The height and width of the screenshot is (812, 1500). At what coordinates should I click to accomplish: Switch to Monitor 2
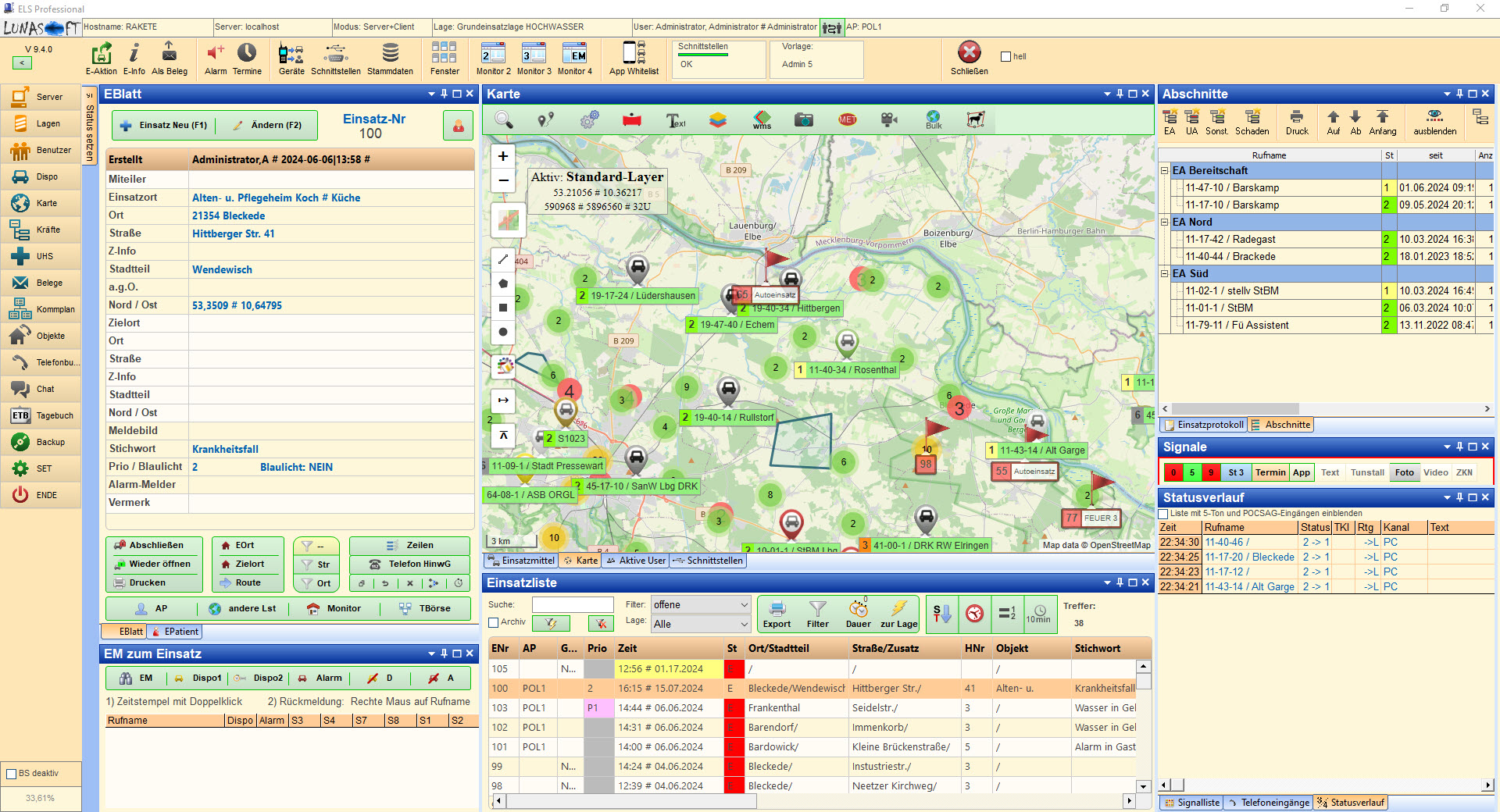[x=494, y=59]
